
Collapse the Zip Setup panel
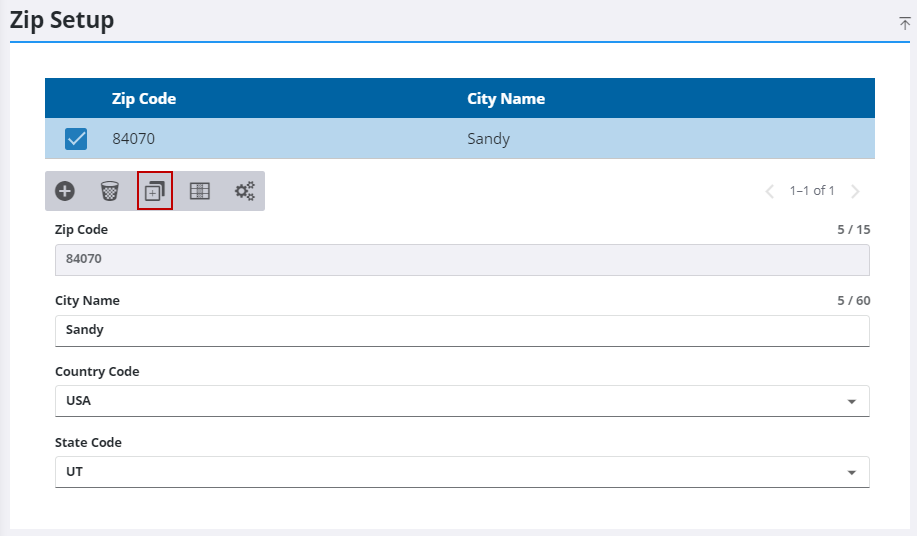(x=904, y=23)
